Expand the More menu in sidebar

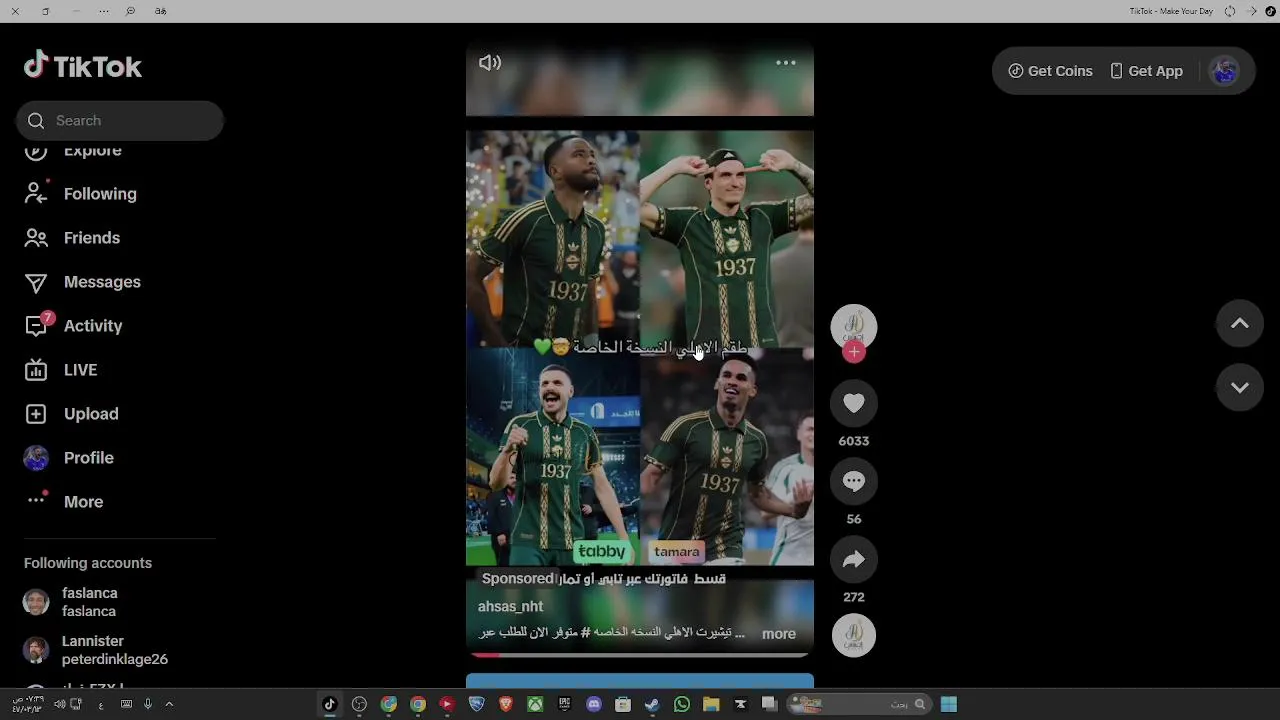(83, 502)
